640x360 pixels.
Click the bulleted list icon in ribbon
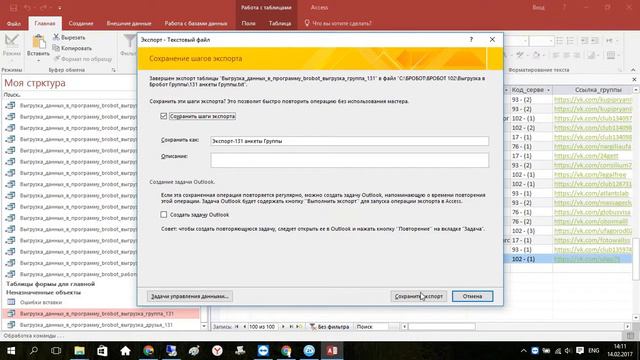tap(560, 40)
